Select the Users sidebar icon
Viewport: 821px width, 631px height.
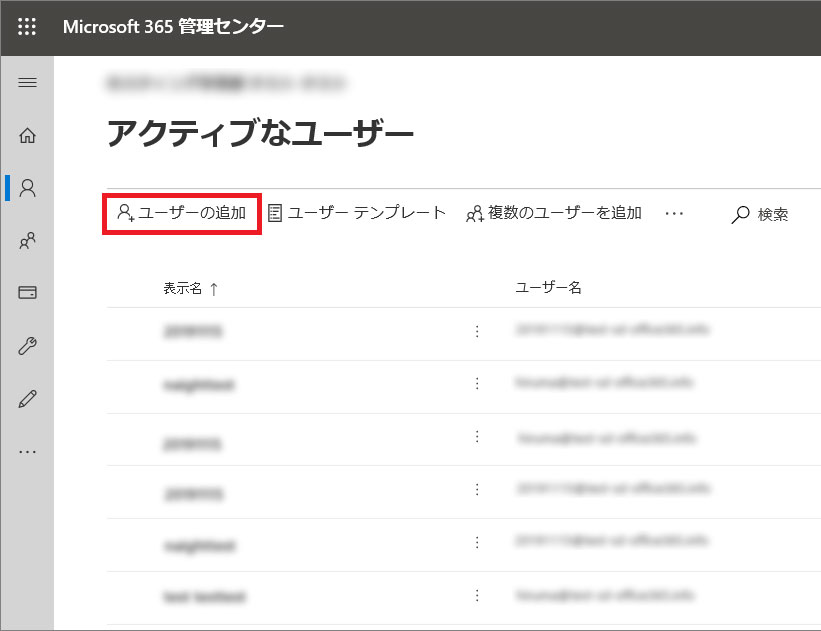click(x=27, y=187)
